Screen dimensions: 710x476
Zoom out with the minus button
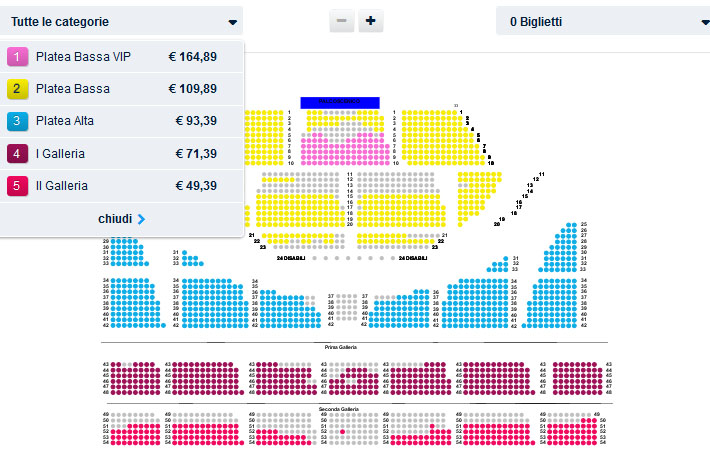(x=342, y=21)
